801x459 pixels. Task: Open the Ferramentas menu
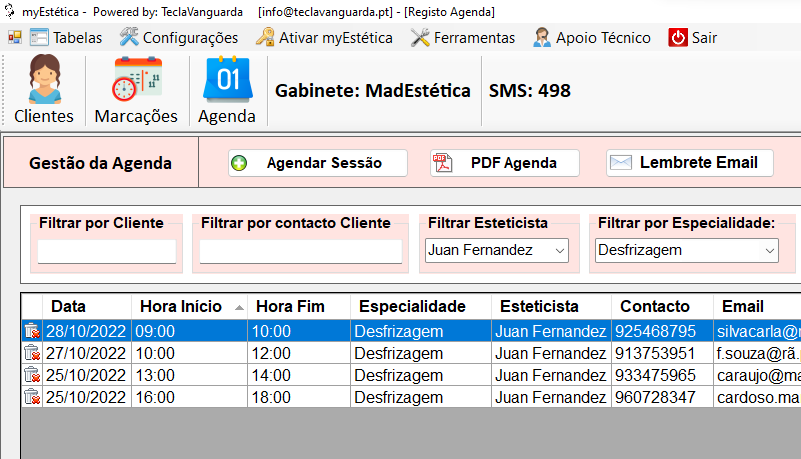[463, 38]
